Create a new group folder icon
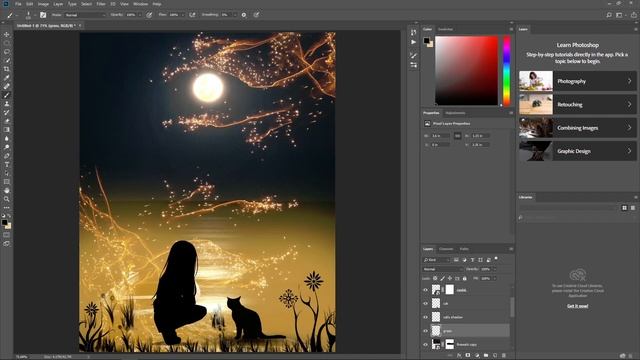640x360 pixels. tap(486, 356)
